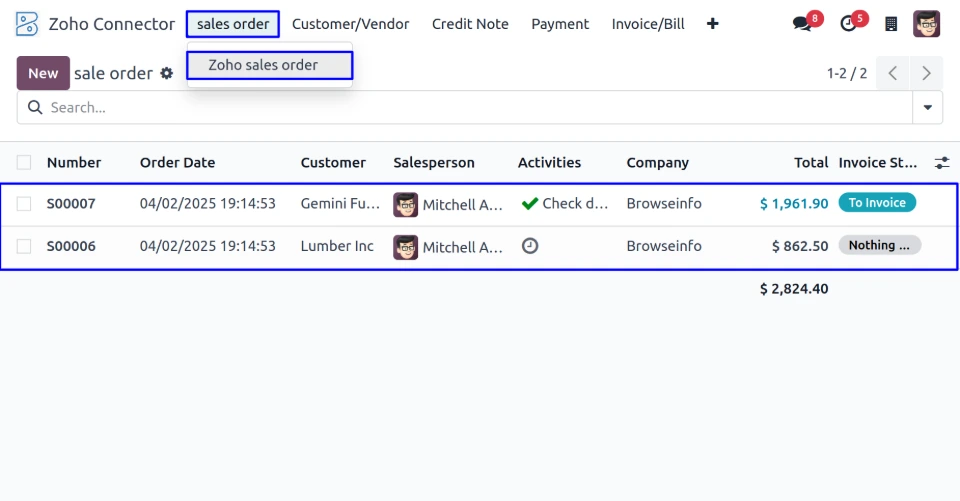Open the messages chat icon with 8 badge
This screenshot has height=501, width=960.
[802, 24]
